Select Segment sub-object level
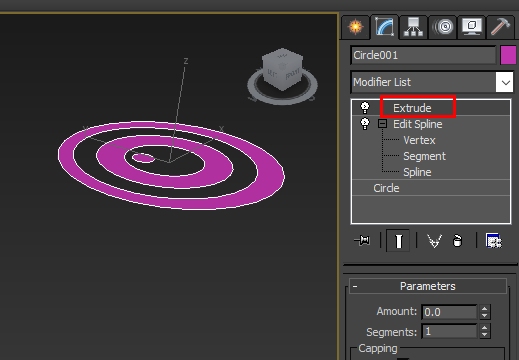519x360 pixels. (x=424, y=156)
